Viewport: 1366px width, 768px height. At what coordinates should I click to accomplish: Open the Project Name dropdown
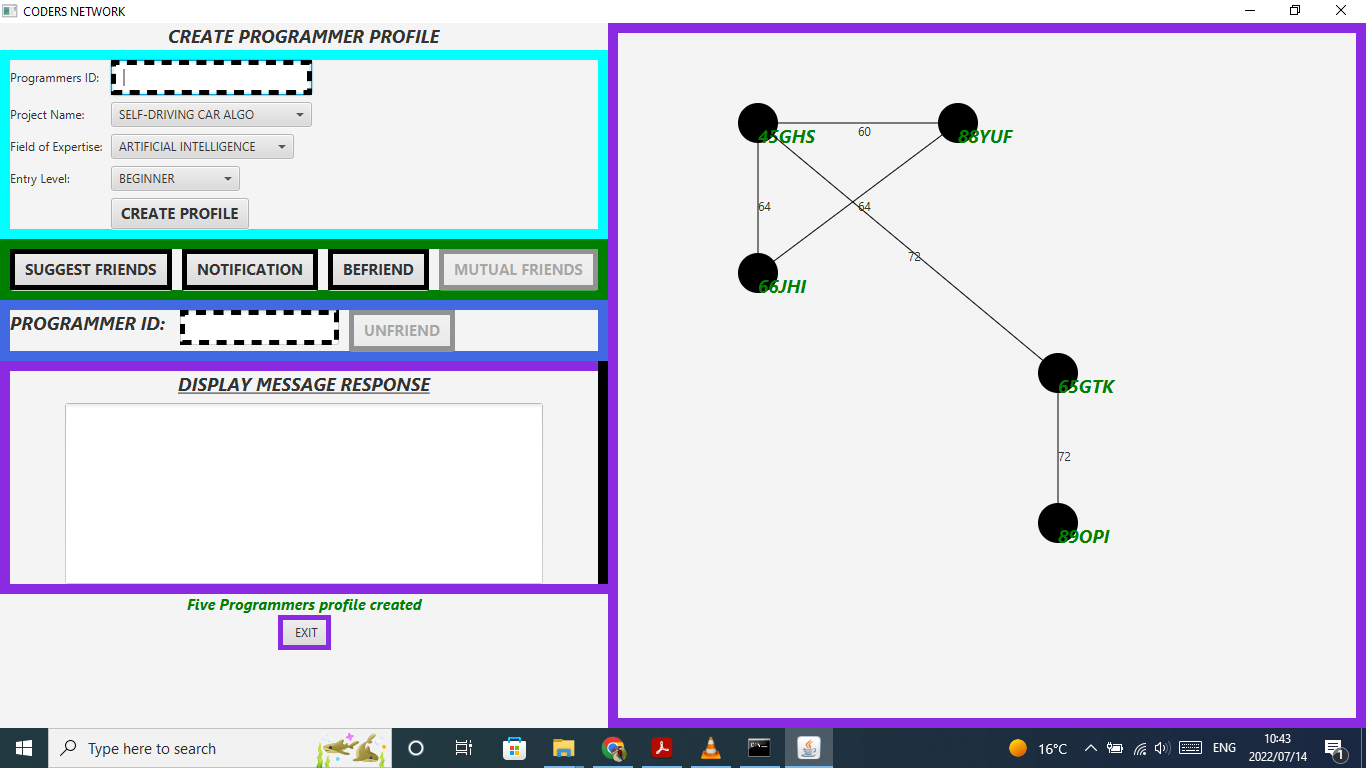(x=211, y=115)
